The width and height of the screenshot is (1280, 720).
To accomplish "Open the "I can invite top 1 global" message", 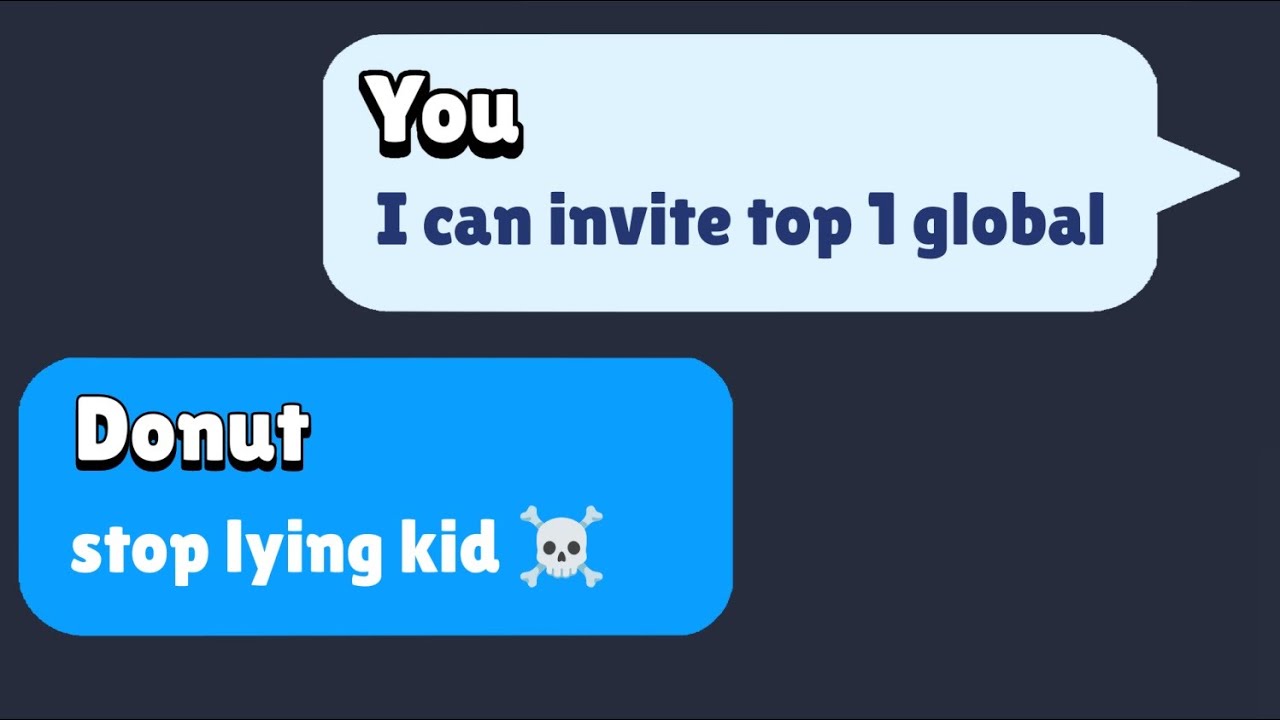I will coord(741,222).
